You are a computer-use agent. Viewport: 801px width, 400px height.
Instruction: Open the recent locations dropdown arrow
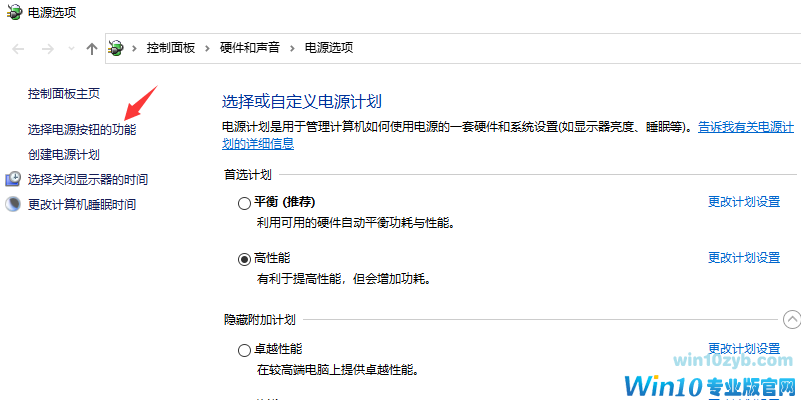click(70, 48)
